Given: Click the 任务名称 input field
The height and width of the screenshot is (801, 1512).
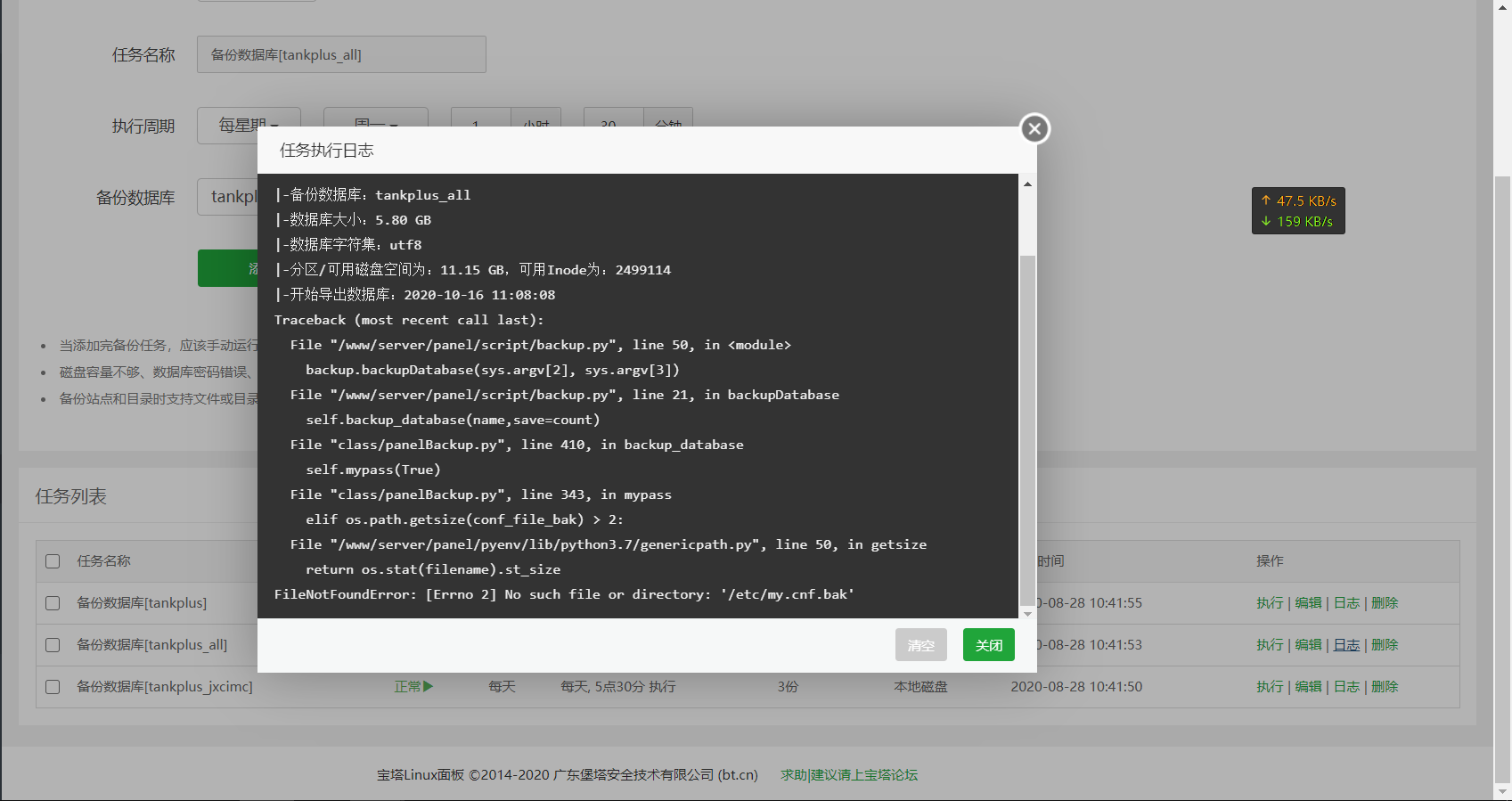Looking at the screenshot, I should (341, 54).
